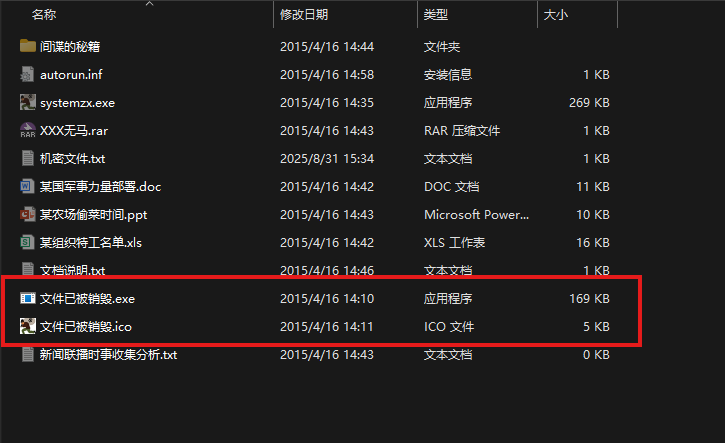Click type XLS 工作表 cell
The image size is (725, 443).
pyautogui.click(x=455, y=242)
